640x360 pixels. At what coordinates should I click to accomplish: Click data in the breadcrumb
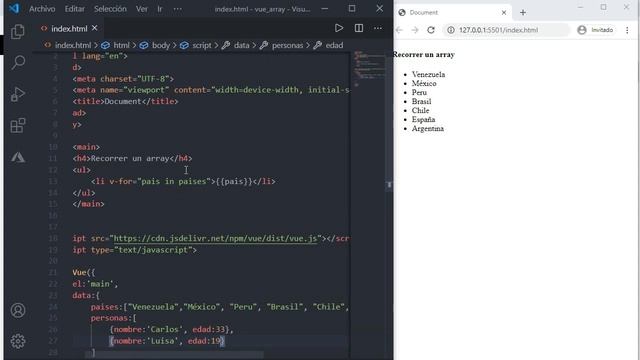pos(242,45)
